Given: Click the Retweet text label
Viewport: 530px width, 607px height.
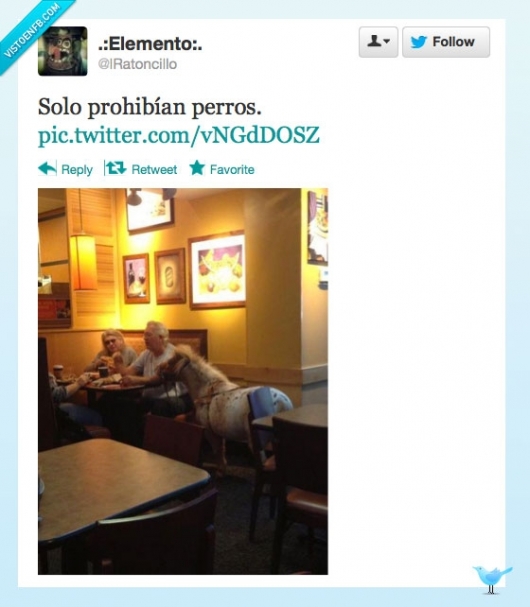Looking at the screenshot, I should 154,169.
